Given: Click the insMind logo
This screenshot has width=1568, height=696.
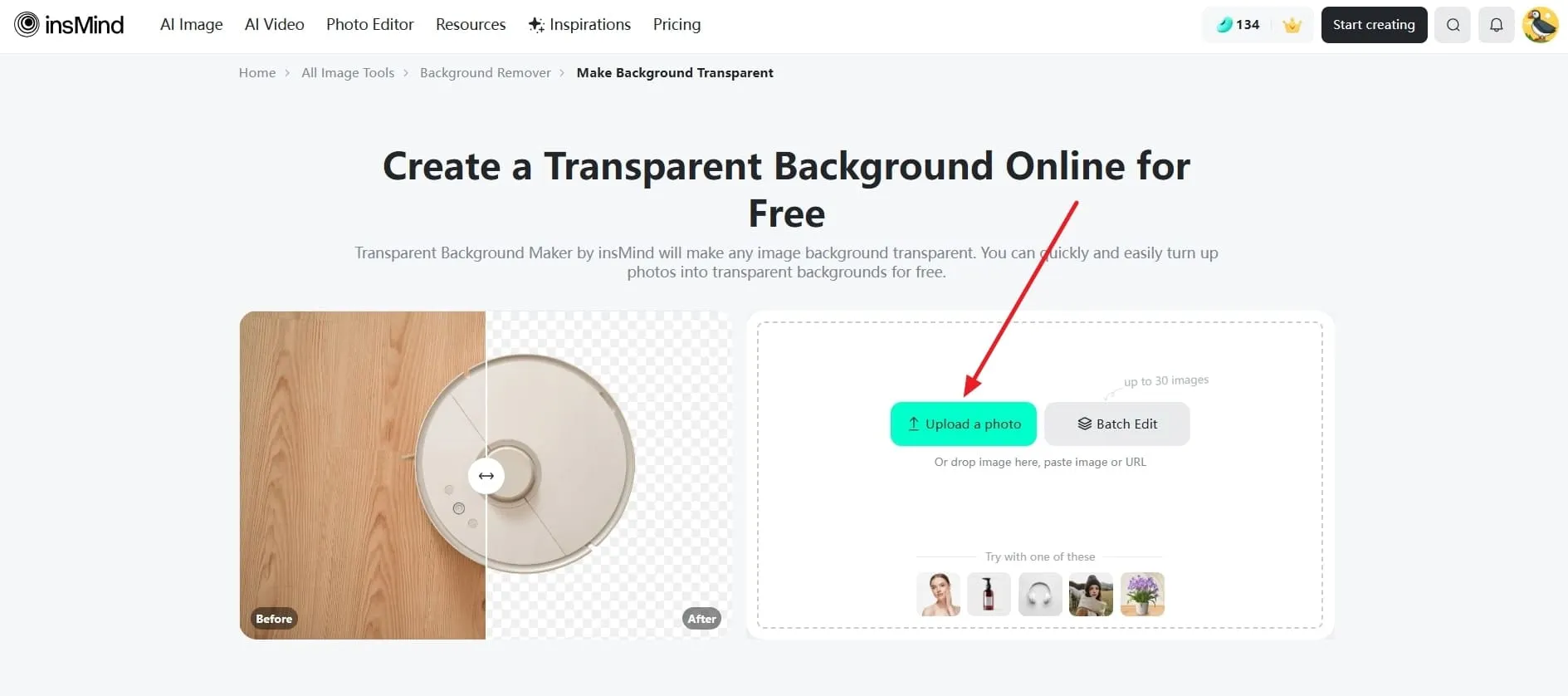Looking at the screenshot, I should coord(69,25).
